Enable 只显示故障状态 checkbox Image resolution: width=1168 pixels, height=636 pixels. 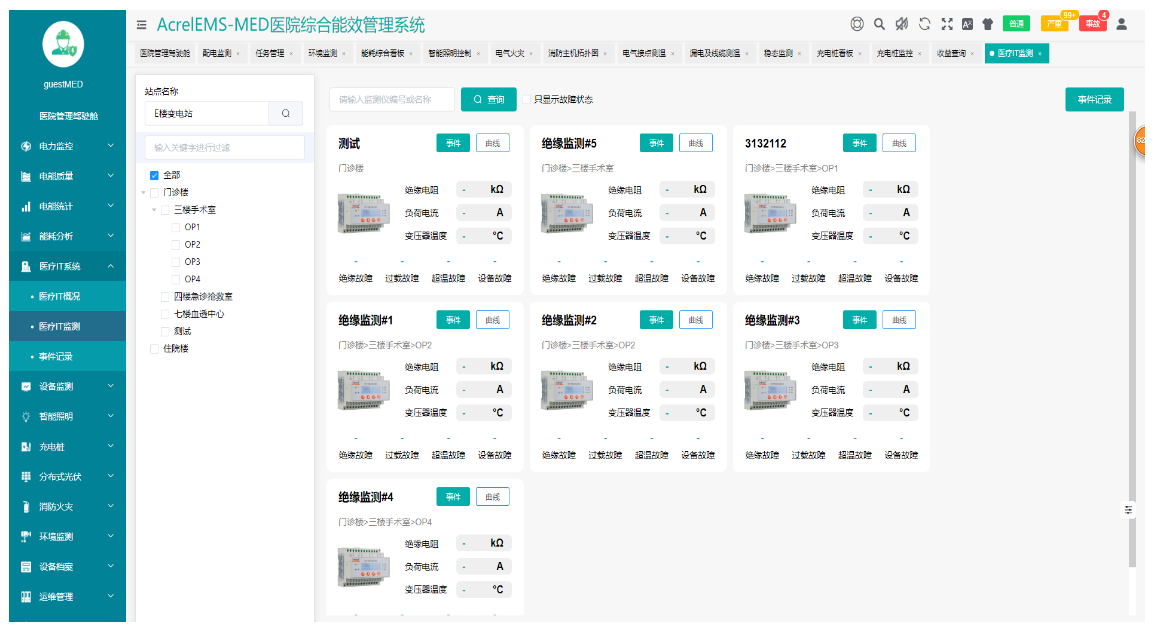click(x=526, y=100)
